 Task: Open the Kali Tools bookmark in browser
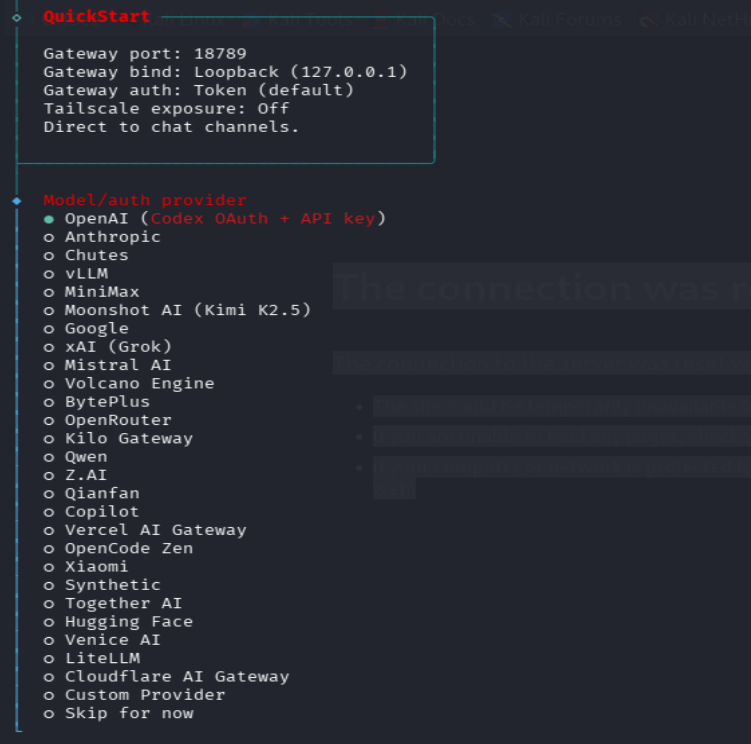pyautogui.click(x=298, y=20)
